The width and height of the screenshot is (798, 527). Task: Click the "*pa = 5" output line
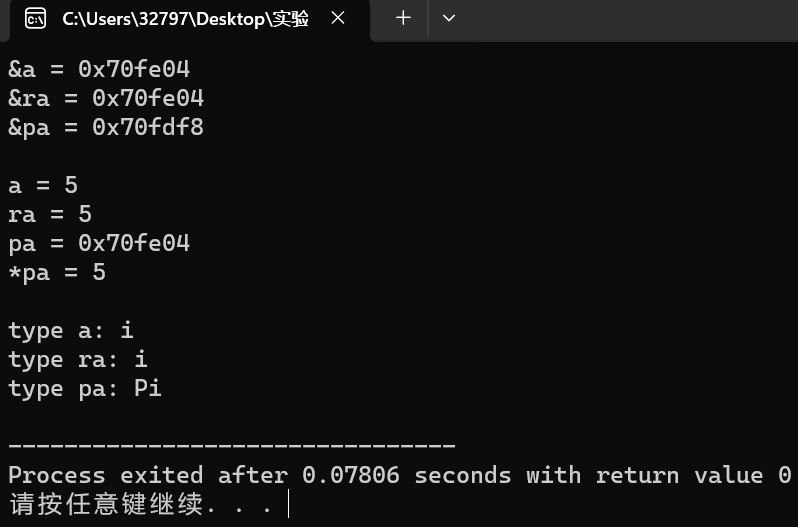[57, 273]
